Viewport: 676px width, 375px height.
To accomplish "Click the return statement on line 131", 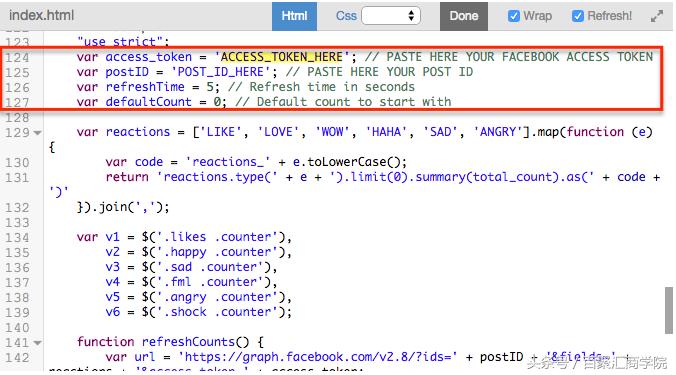I will pos(127,177).
